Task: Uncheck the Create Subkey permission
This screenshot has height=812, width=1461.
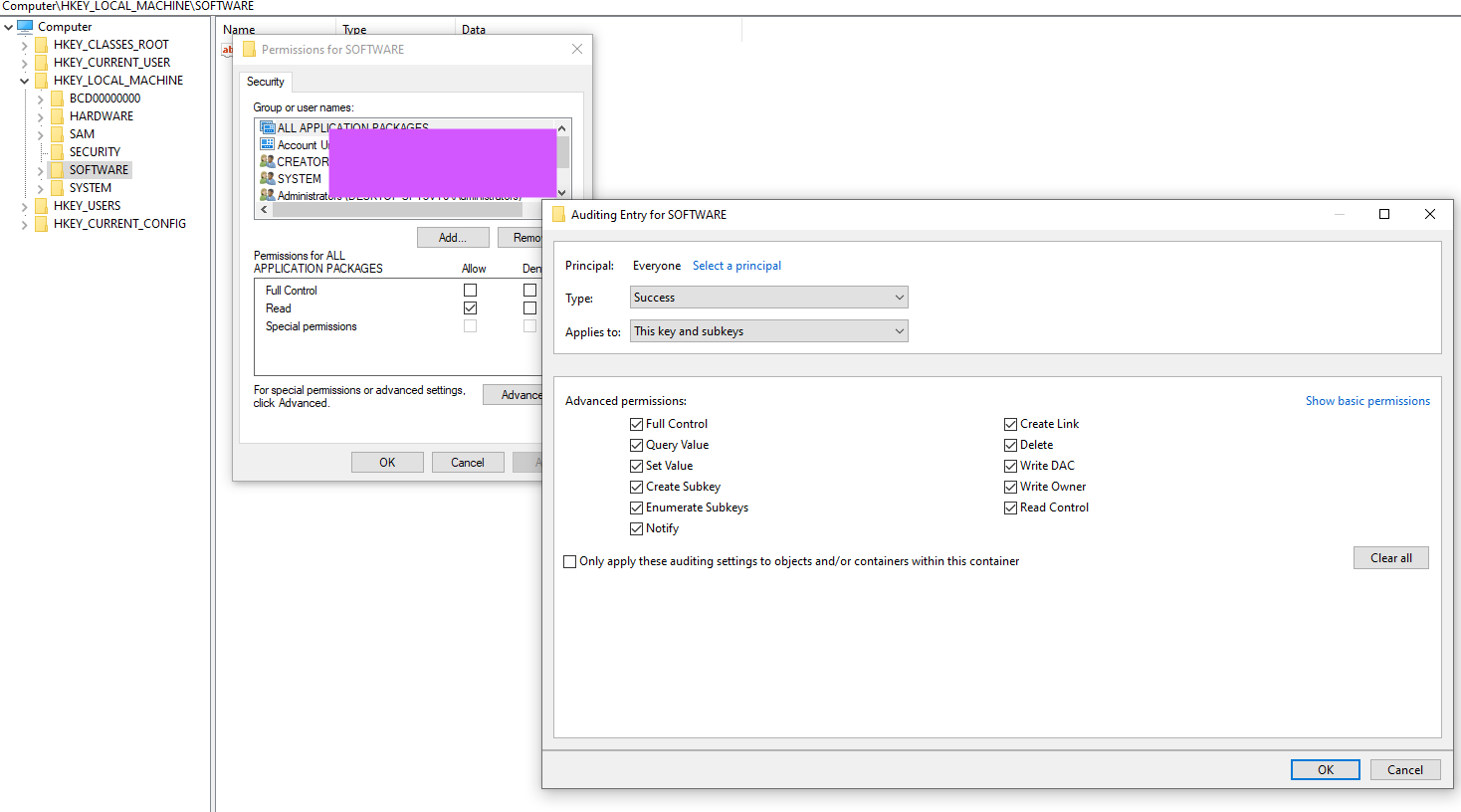Action: pyautogui.click(x=637, y=487)
